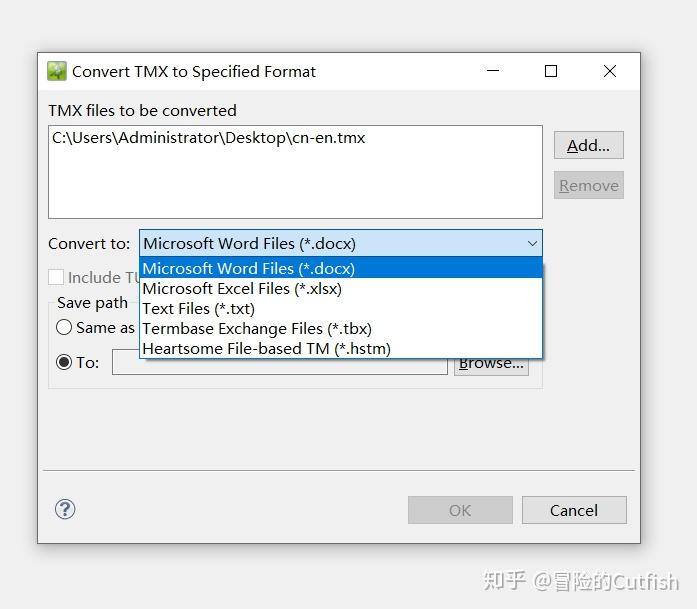The image size is (697, 609).
Task: Minimize the Convert TMX dialog
Action: click(493, 71)
